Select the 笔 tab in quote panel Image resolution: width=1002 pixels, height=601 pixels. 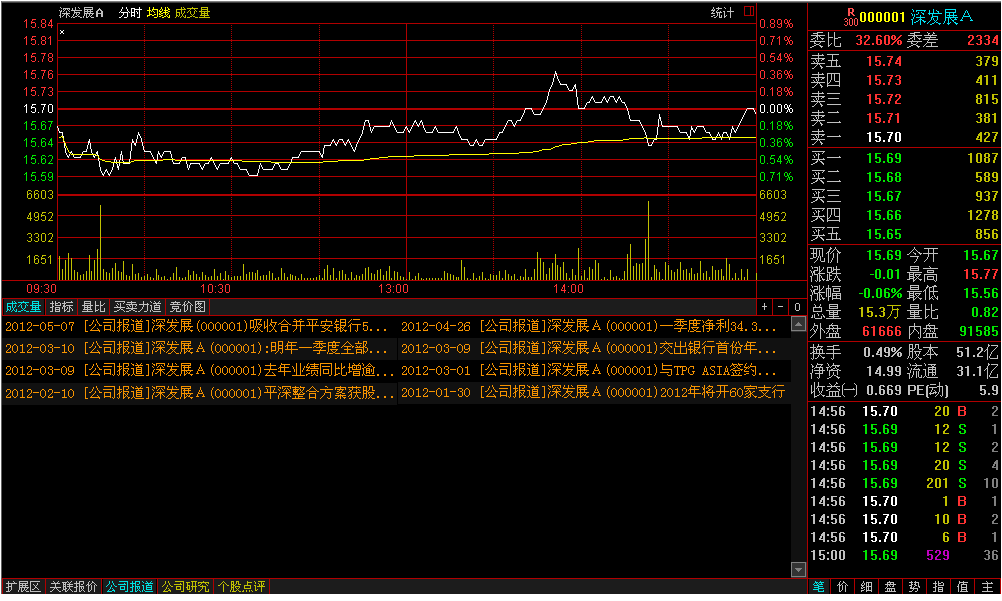tap(819, 586)
